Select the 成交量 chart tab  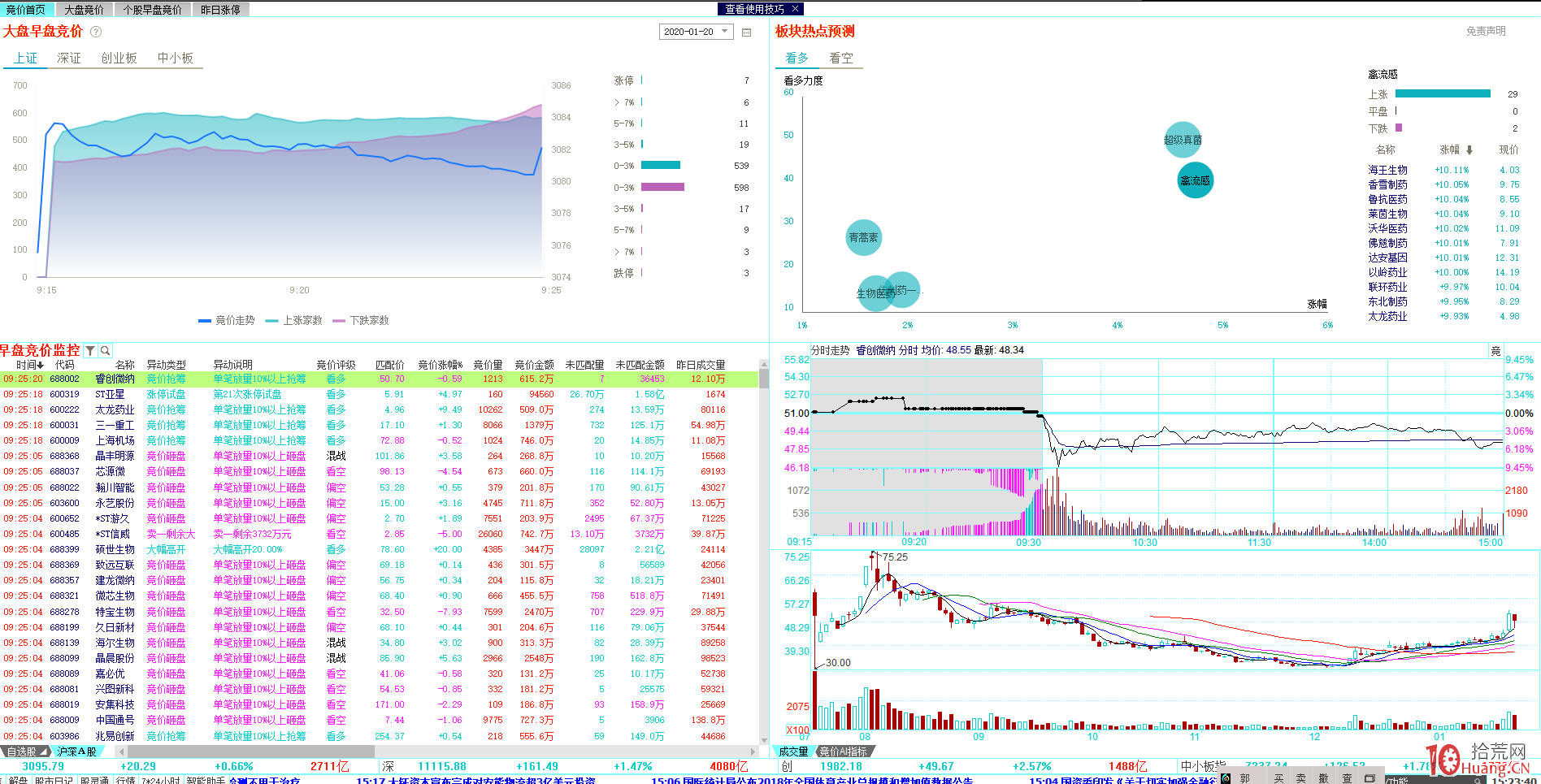[793, 752]
